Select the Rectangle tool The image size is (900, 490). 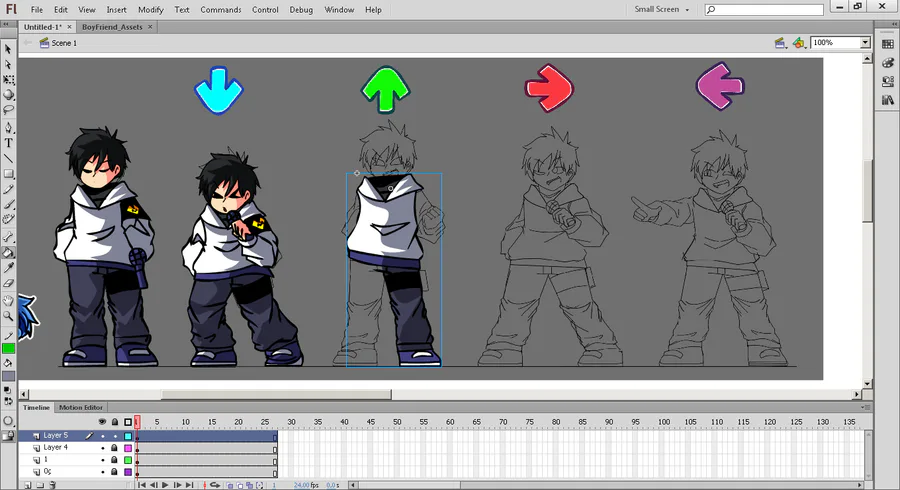9,174
